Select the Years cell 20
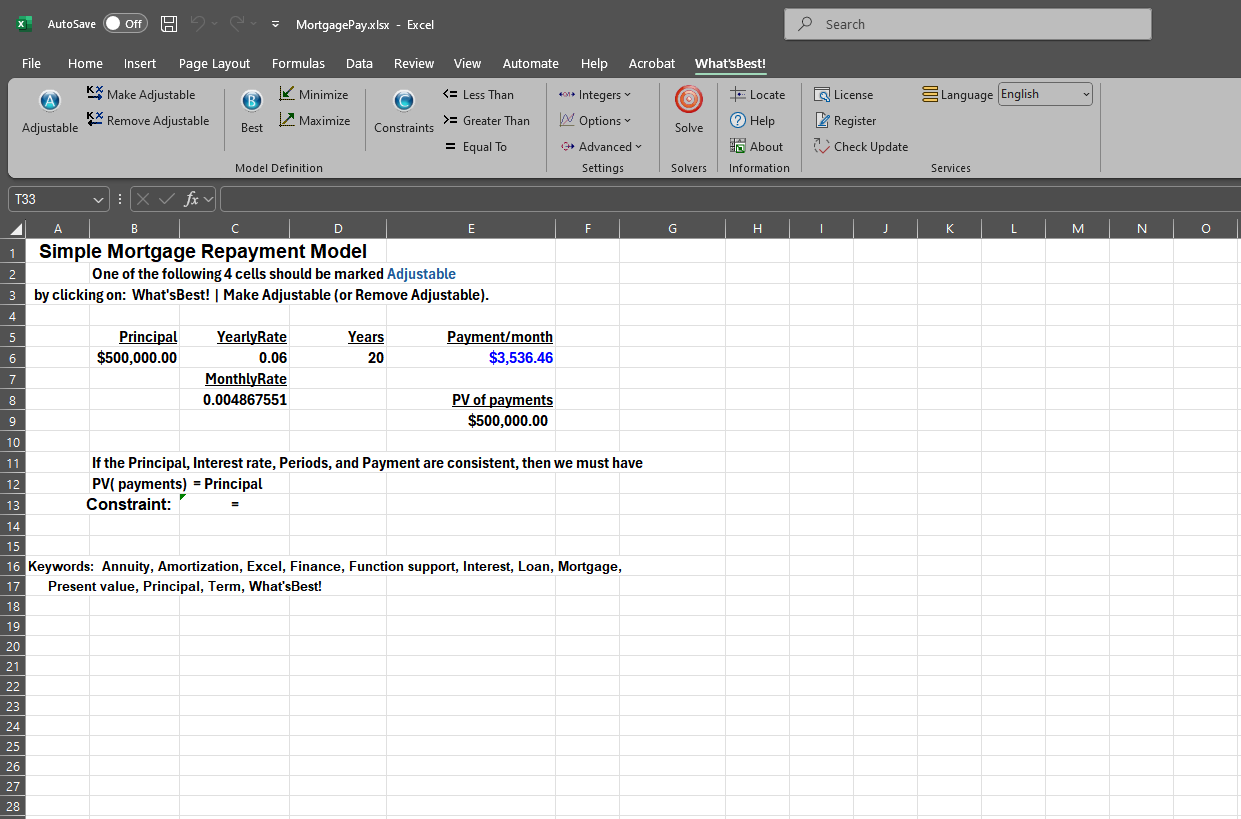This screenshot has height=819, width=1241. pos(337,358)
